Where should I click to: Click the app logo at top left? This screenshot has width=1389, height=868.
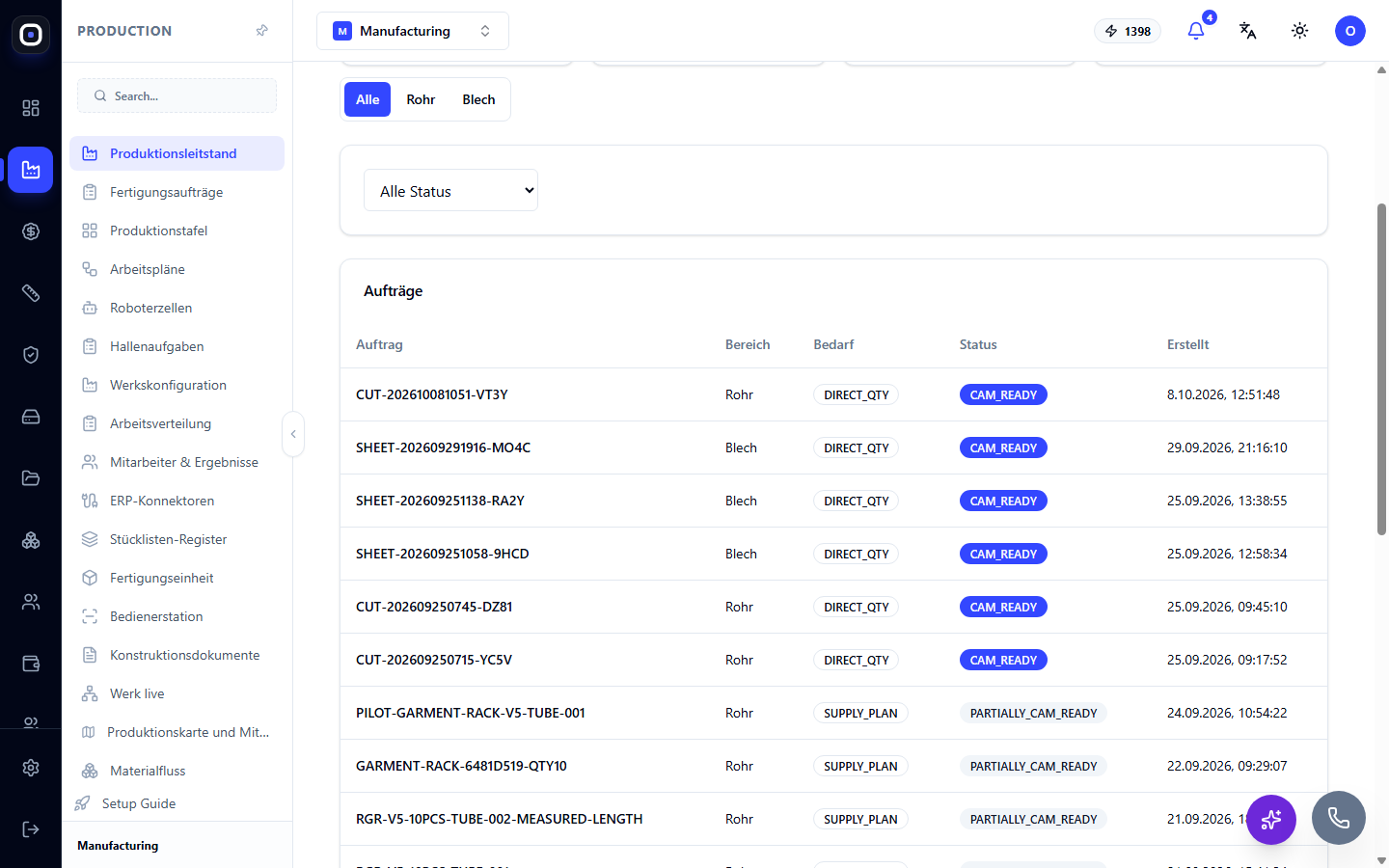[x=31, y=35]
